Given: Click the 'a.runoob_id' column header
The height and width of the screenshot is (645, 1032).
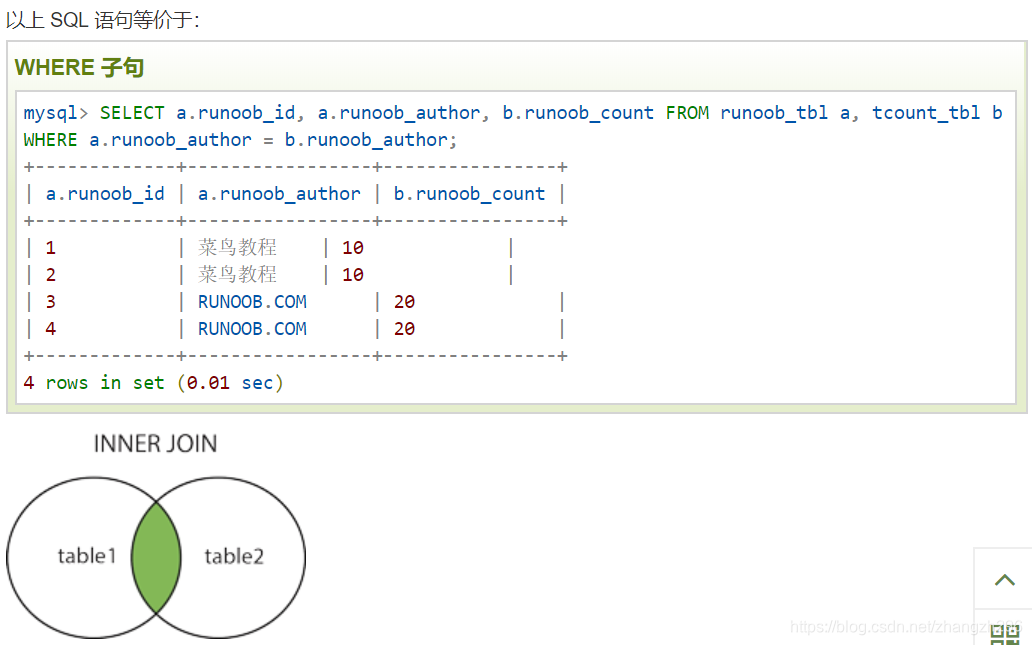Looking at the screenshot, I should [x=105, y=194].
